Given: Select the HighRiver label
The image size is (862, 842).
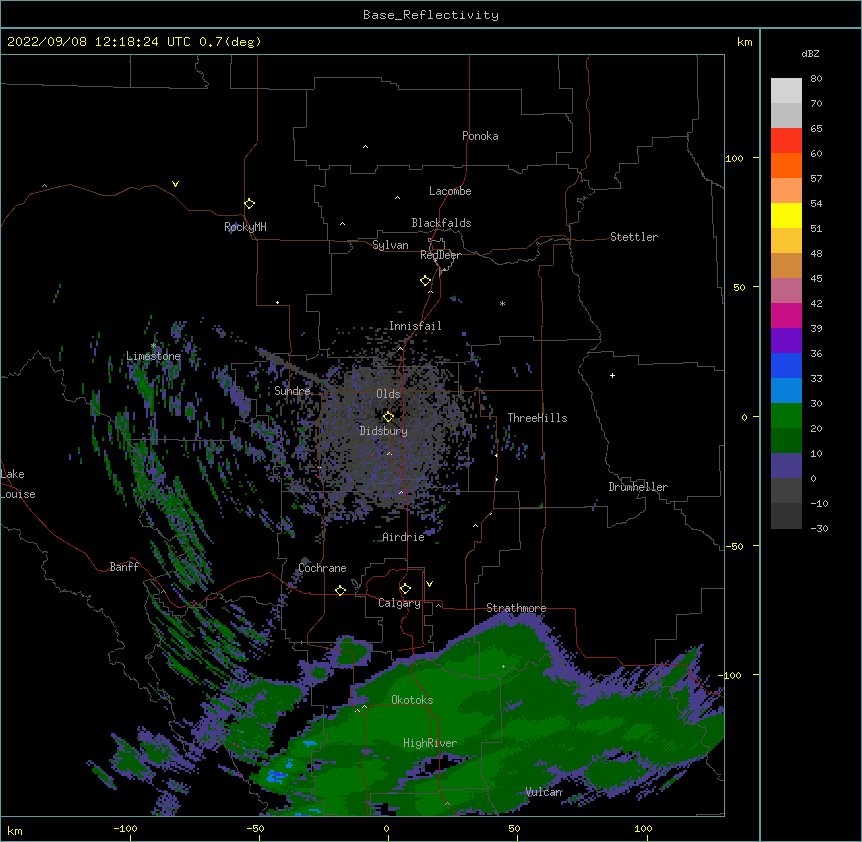Looking at the screenshot, I should pyautogui.click(x=430, y=743).
